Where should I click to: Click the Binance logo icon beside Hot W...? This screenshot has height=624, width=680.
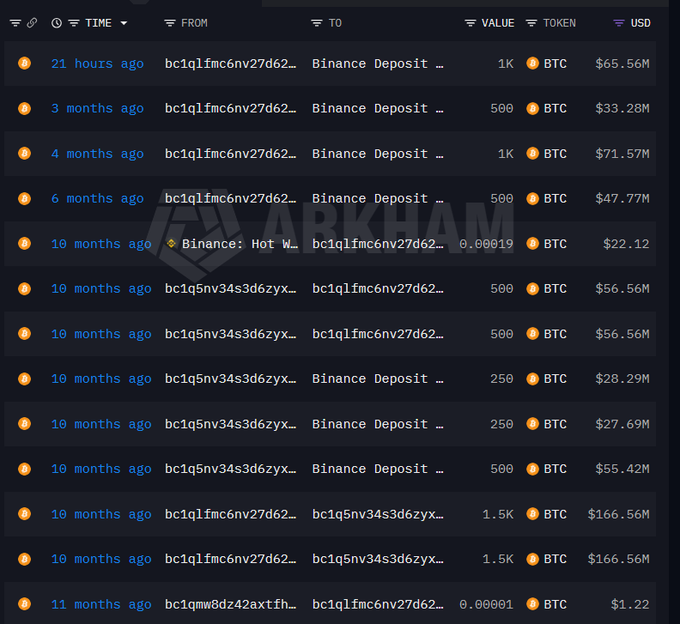(171, 243)
